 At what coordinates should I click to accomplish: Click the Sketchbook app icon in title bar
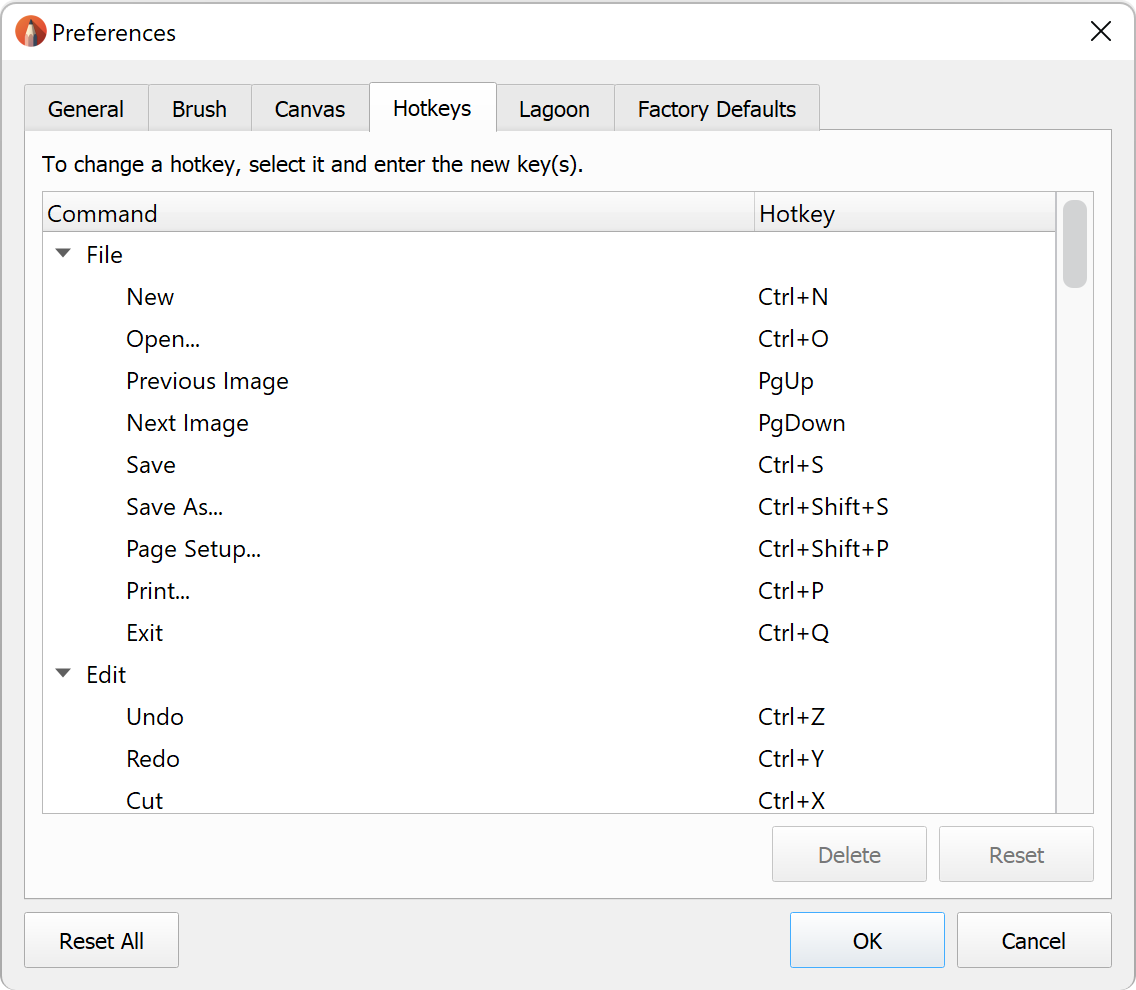pos(31,32)
